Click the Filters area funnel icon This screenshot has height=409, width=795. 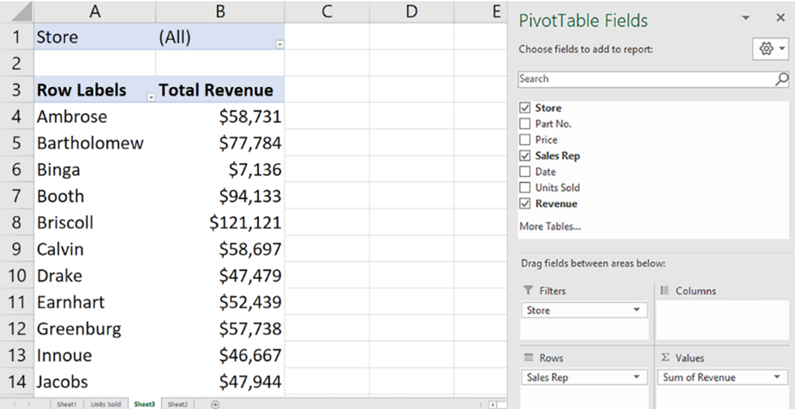point(526,291)
